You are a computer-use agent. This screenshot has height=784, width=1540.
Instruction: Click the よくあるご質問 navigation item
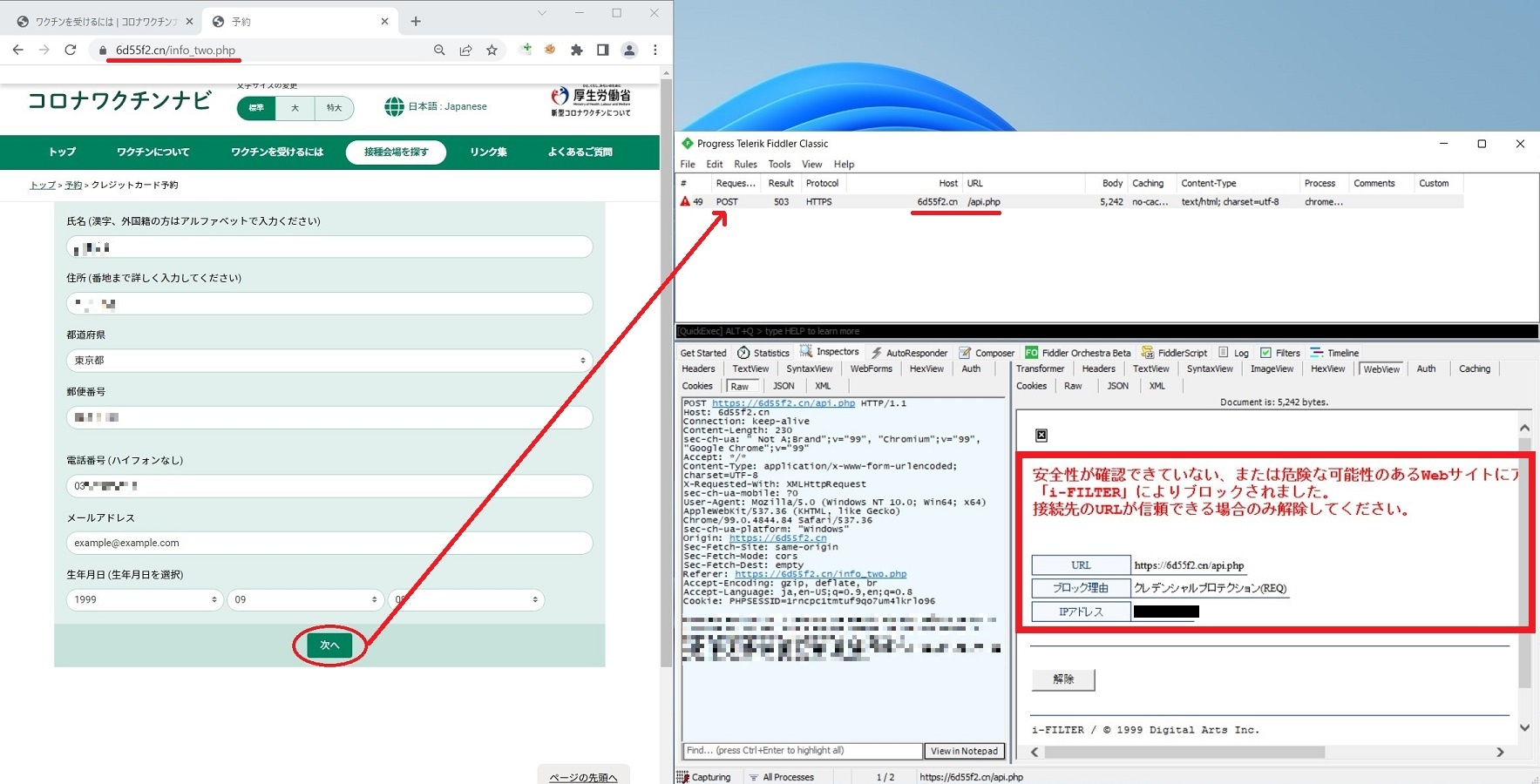tap(580, 152)
